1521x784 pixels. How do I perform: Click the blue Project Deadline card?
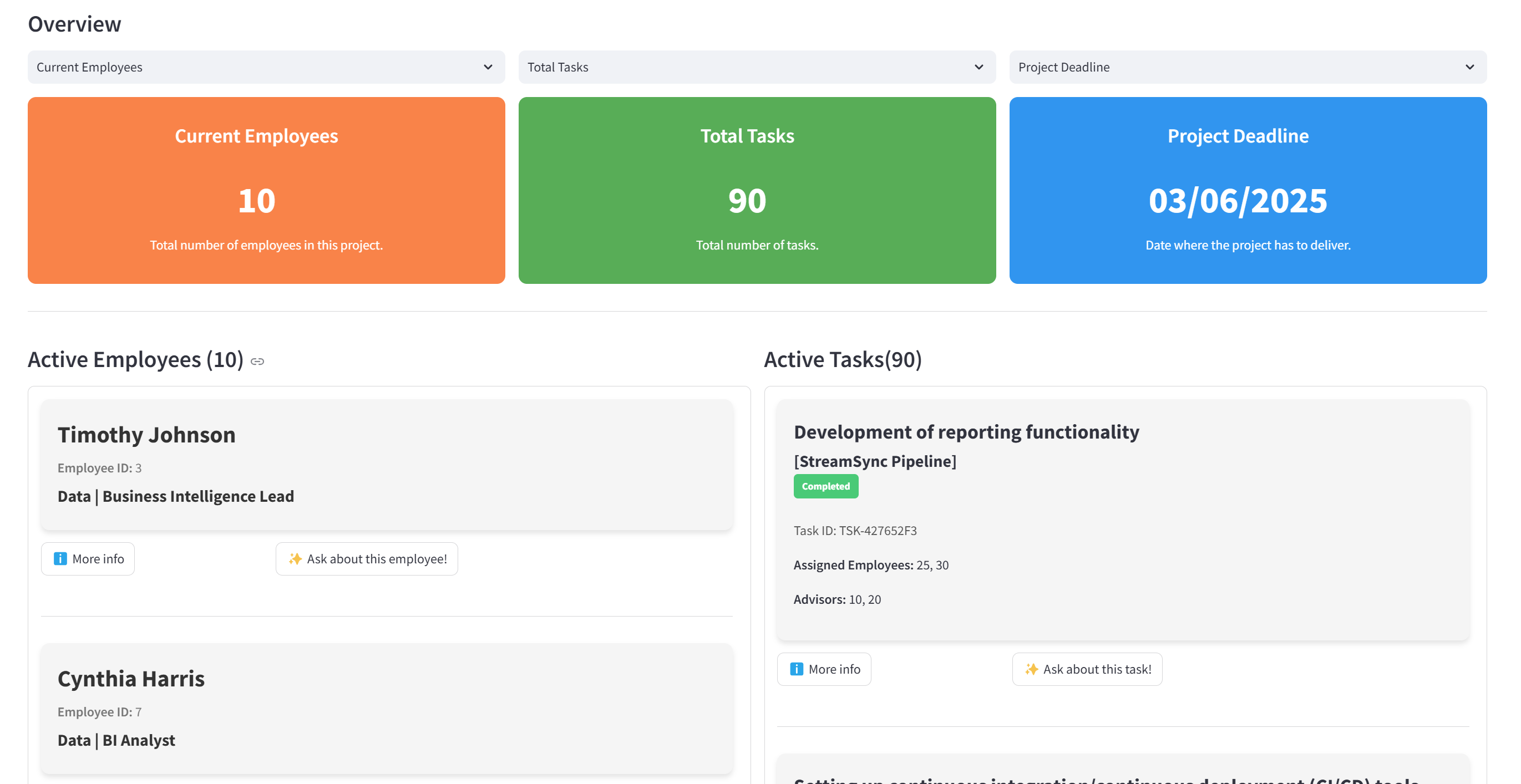[x=1248, y=190]
